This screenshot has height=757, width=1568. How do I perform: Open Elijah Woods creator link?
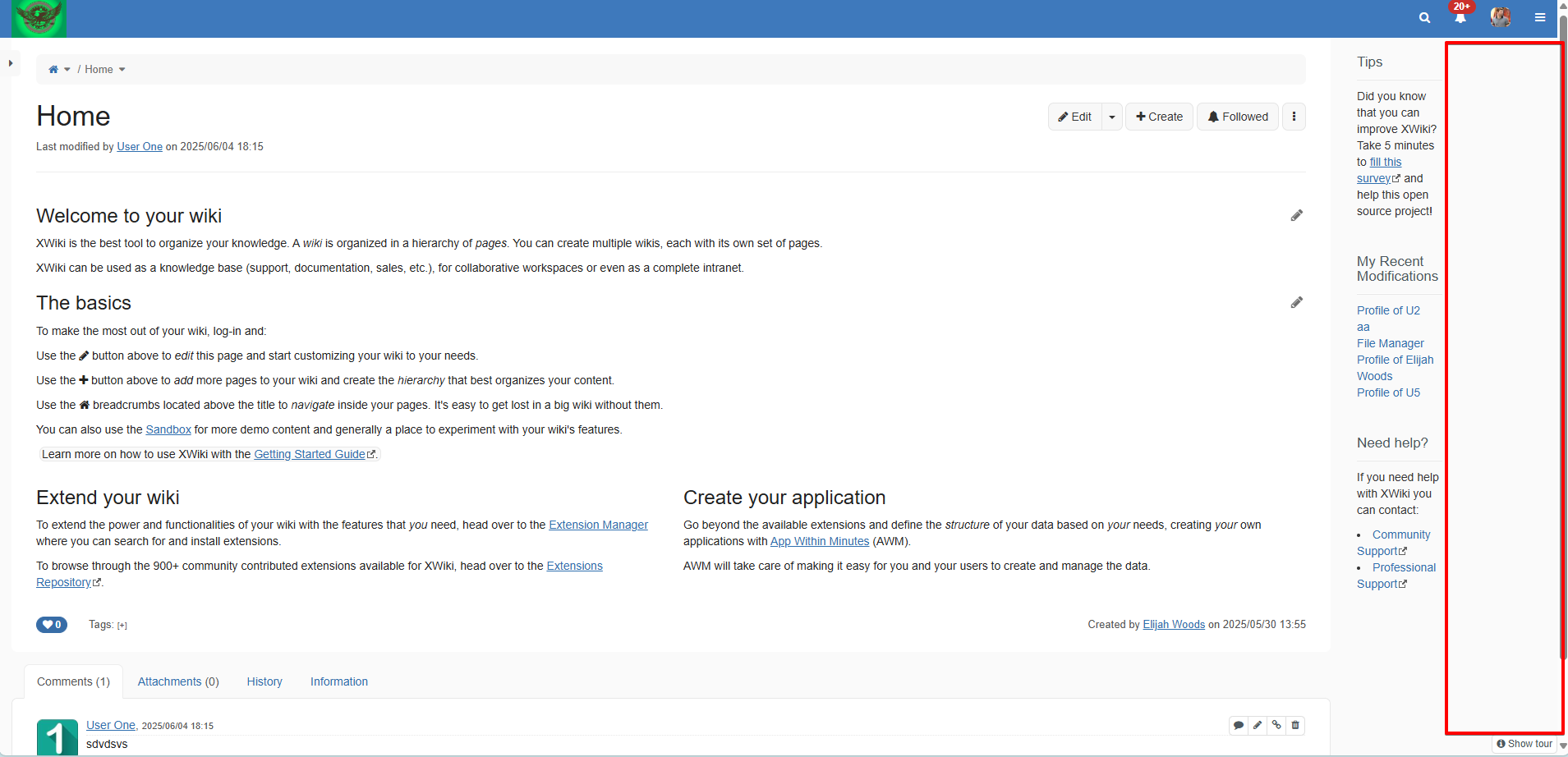click(x=1174, y=625)
